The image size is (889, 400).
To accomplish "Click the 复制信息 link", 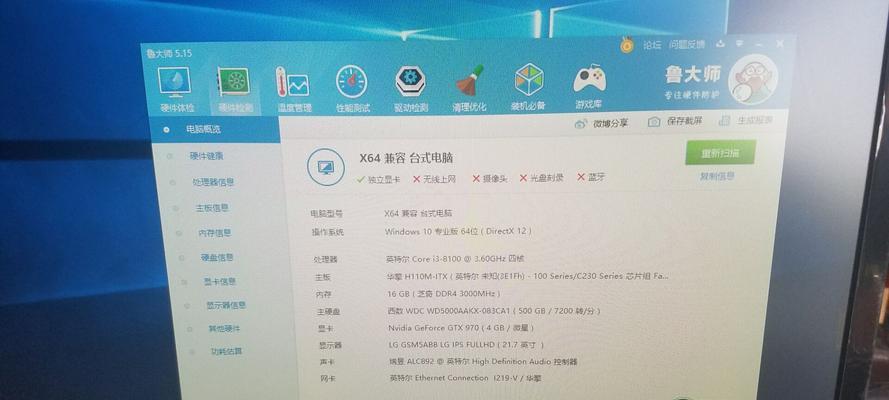I will [717, 176].
